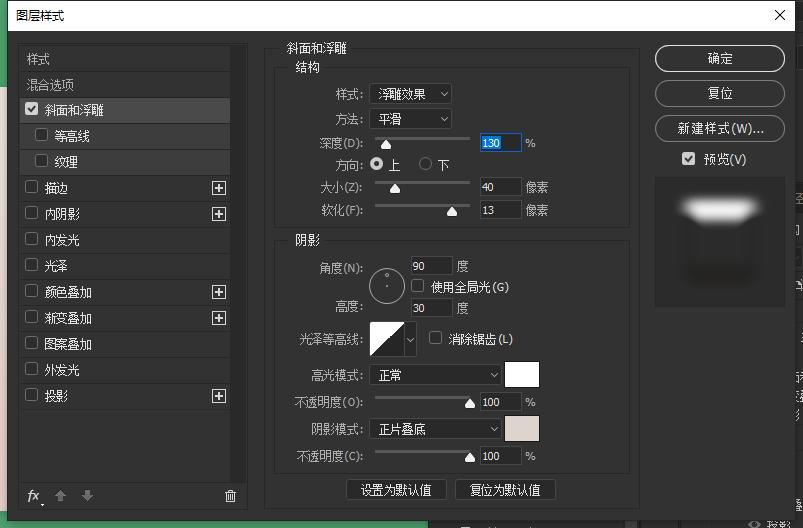803x528 pixels.
Task: Adjust the 大小(Z) slider
Action: (x=395, y=189)
